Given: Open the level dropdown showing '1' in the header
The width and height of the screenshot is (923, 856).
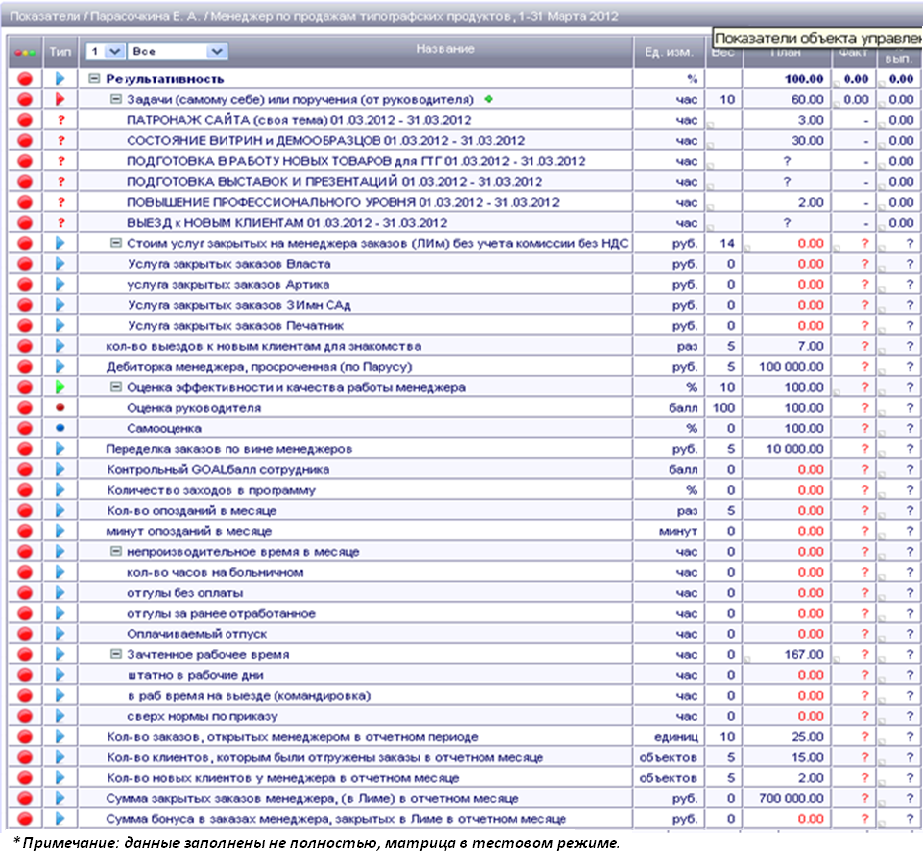Looking at the screenshot, I should pyautogui.click(x=105, y=51).
